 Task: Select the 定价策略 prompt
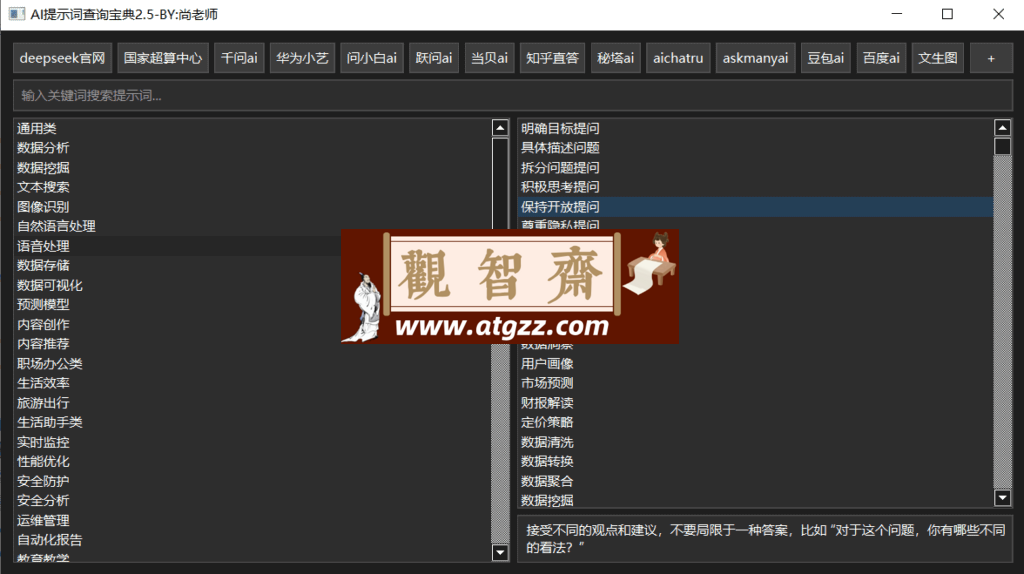coord(756,423)
